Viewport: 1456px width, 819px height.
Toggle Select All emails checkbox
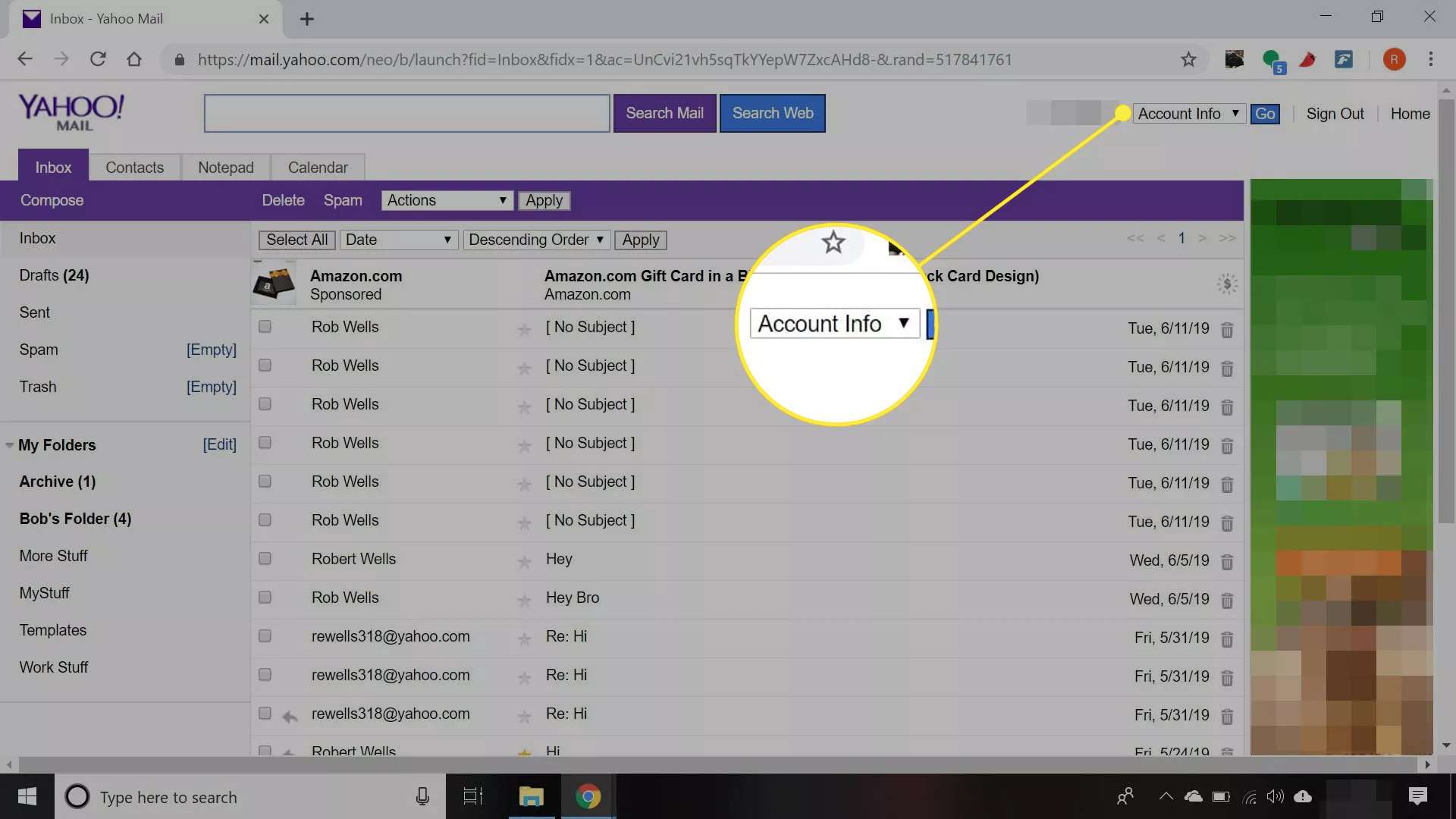pyautogui.click(x=297, y=239)
